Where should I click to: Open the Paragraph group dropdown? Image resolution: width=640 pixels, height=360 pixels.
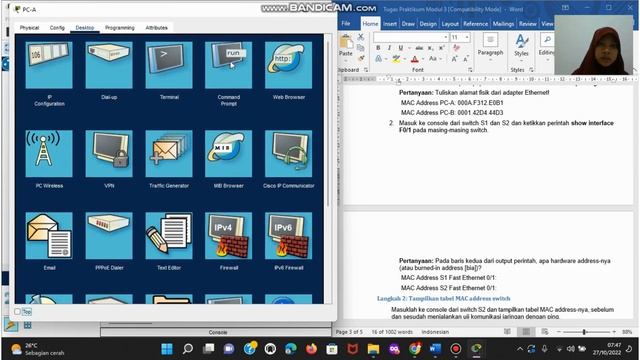[490, 48]
